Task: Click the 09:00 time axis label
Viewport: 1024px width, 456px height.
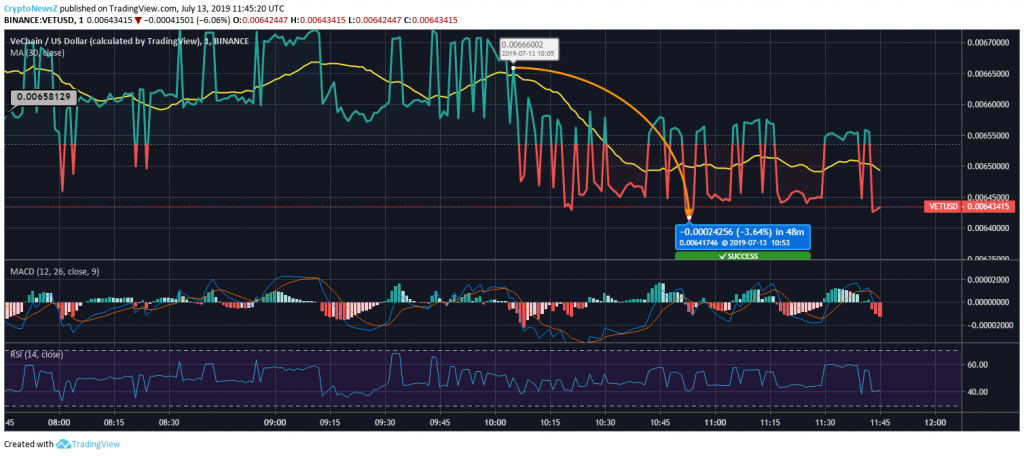Action: pyautogui.click(x=275, y=423)
